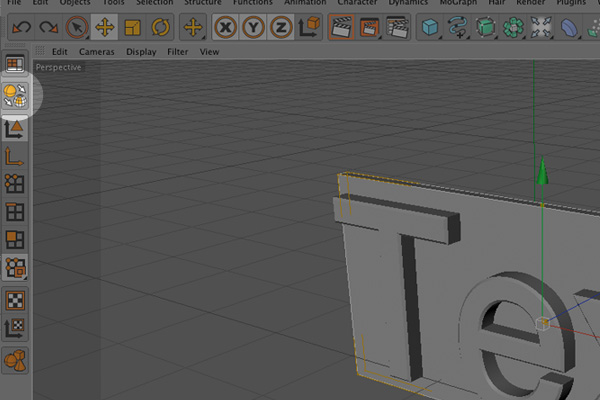Enable Model mode in left toolbar
The image size is (600, 400).
click(15, 129)
